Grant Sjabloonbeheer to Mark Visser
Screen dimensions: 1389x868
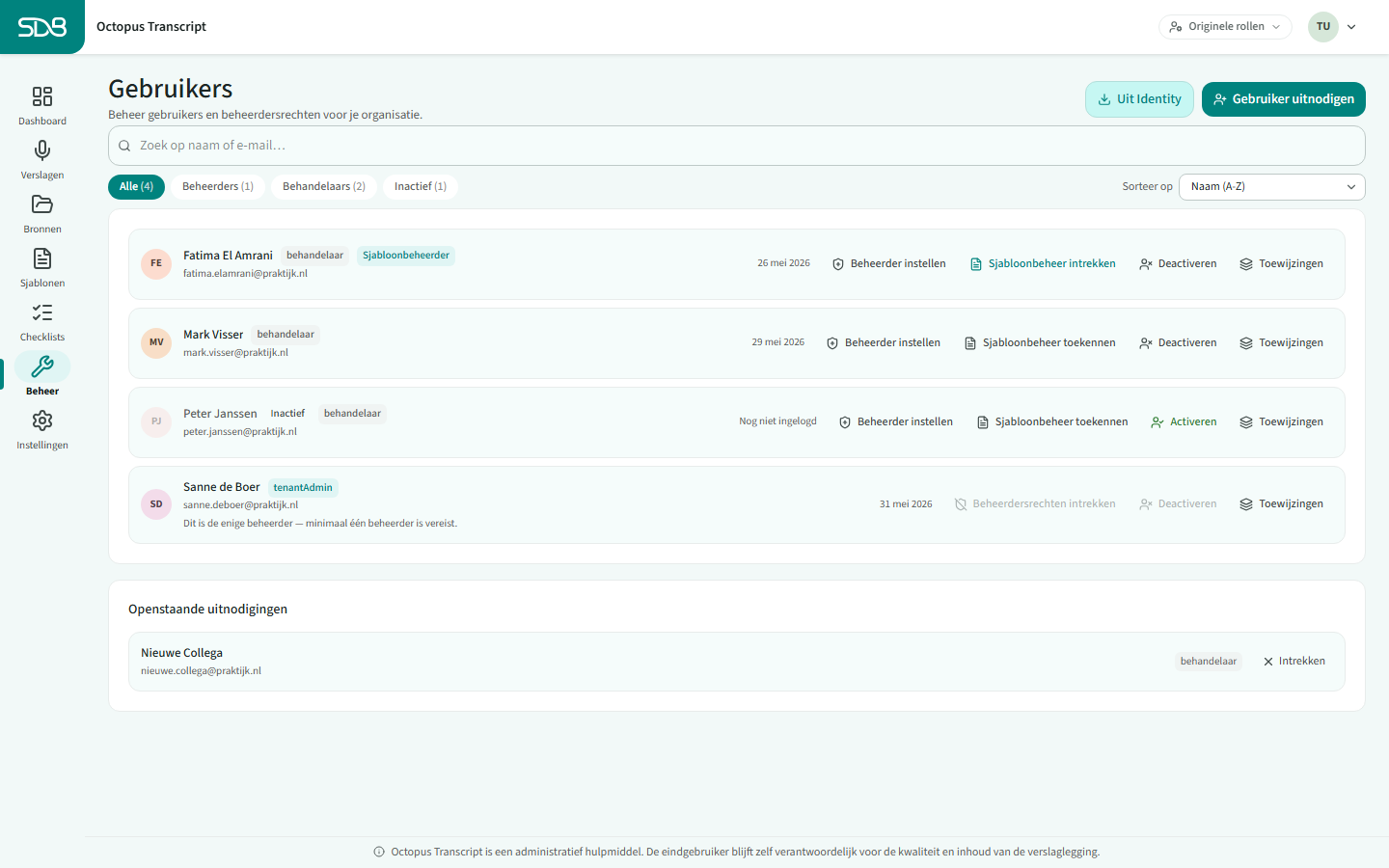(1040, 343)
